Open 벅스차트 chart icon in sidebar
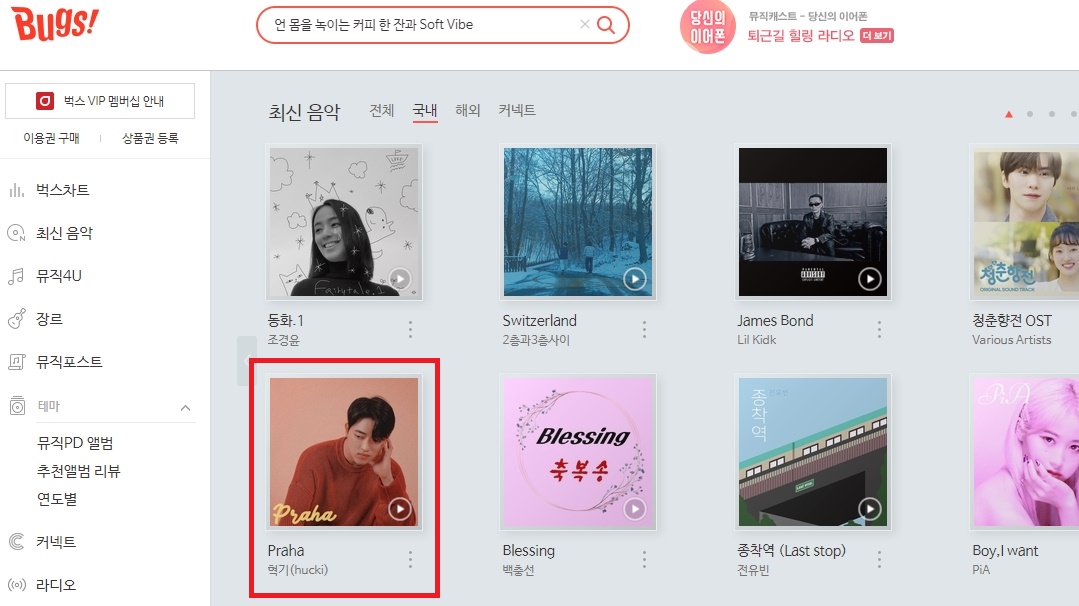Viewport: 1079px width, 606px height. 17,190
